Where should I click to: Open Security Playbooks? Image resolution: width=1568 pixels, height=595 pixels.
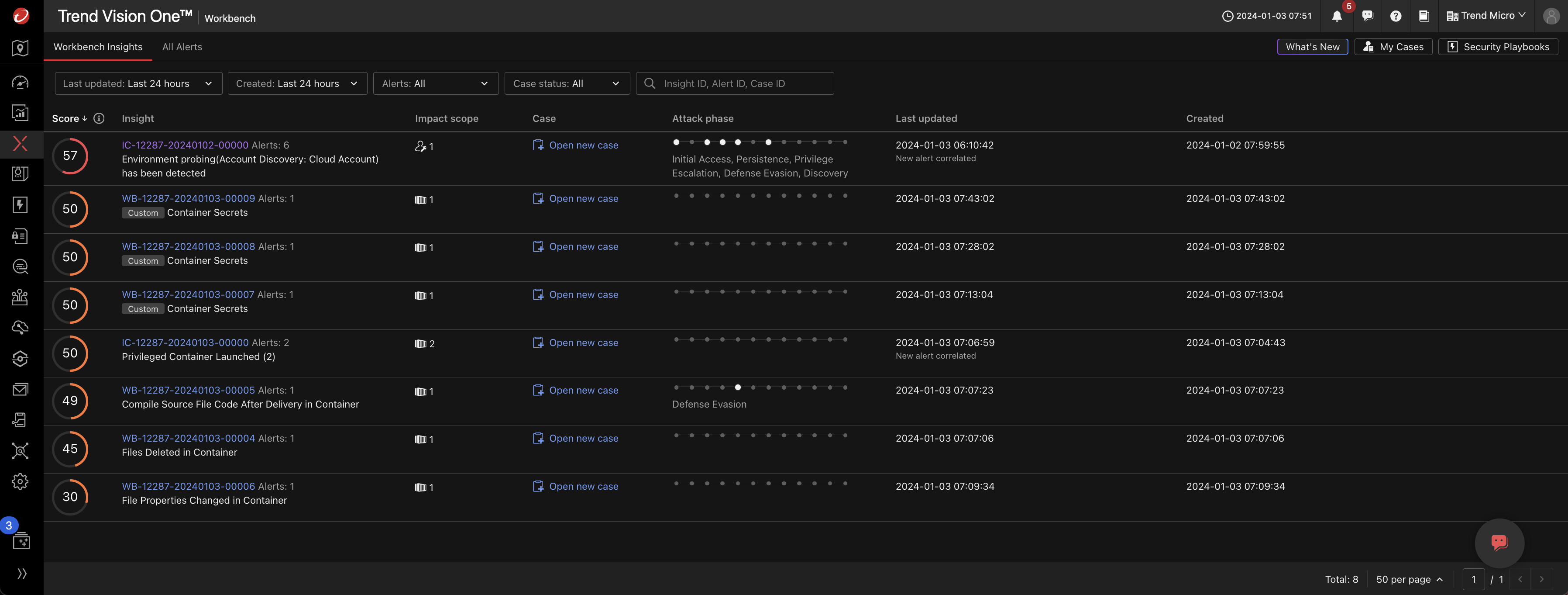[x=1498, y=47]
